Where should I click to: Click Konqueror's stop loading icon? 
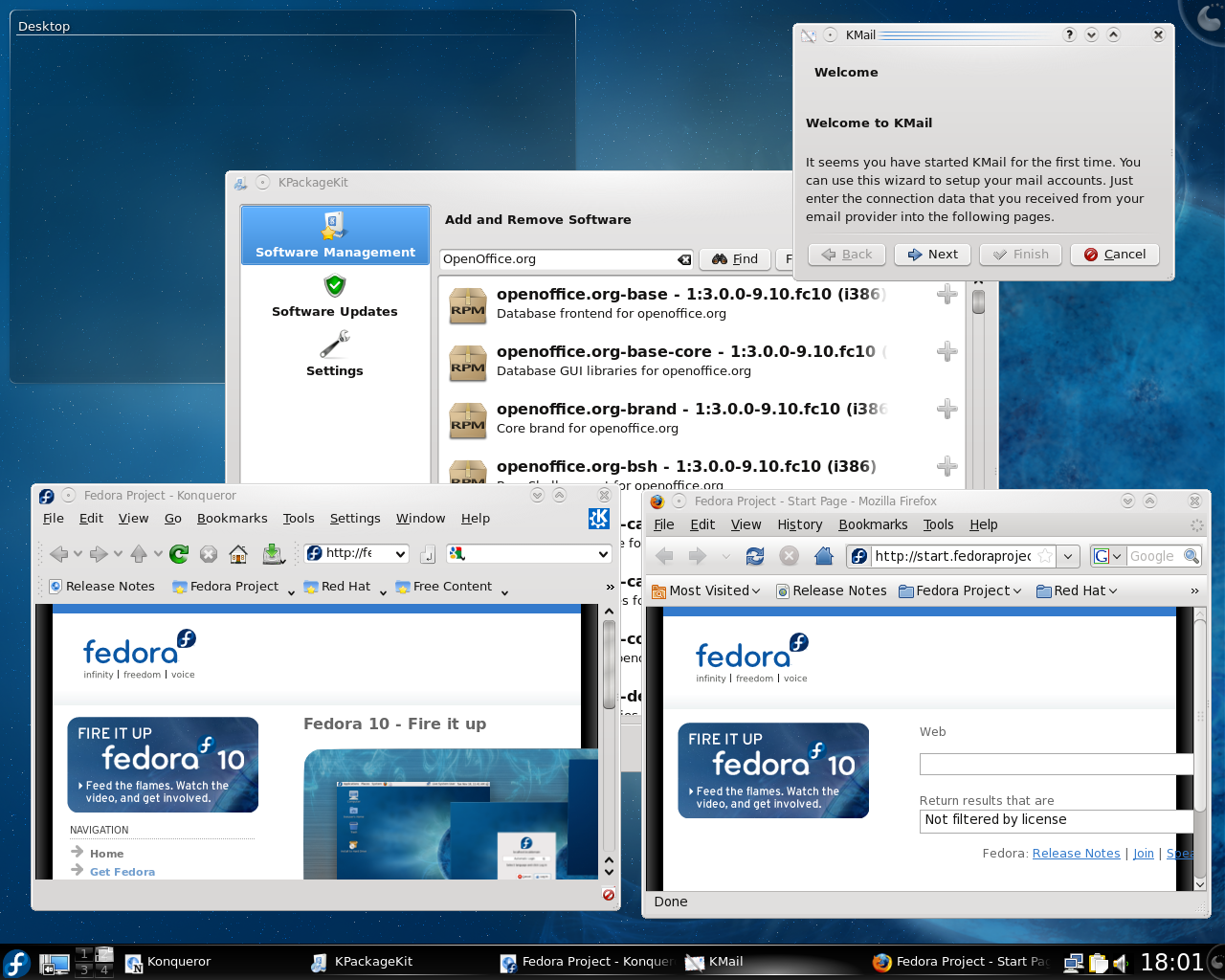point(209,553)
